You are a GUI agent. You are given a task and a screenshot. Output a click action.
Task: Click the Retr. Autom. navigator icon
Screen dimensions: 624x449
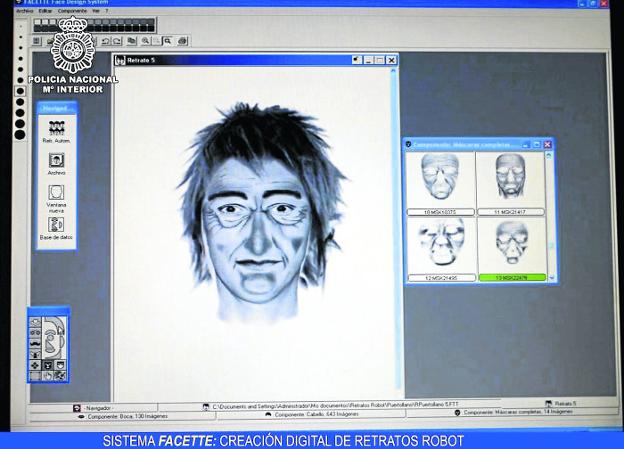click(x=56, y=127)
